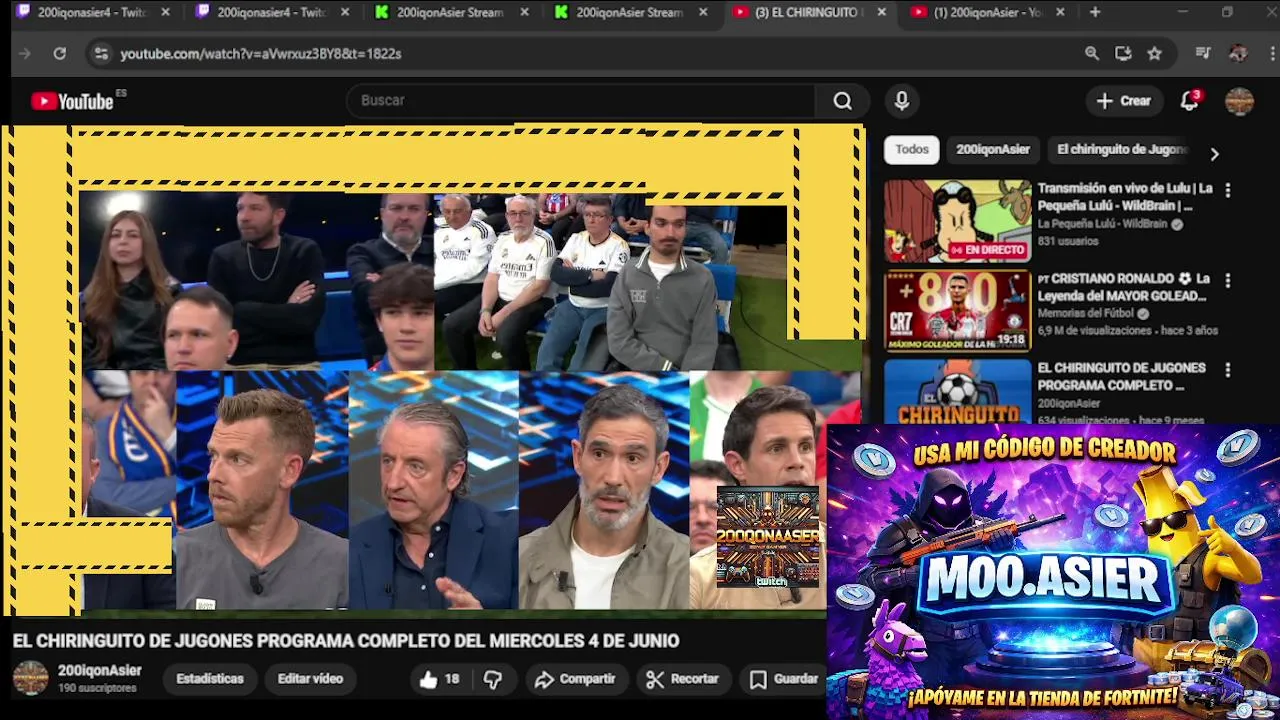Open the Chrome profile avatar

click(1238, 54)
